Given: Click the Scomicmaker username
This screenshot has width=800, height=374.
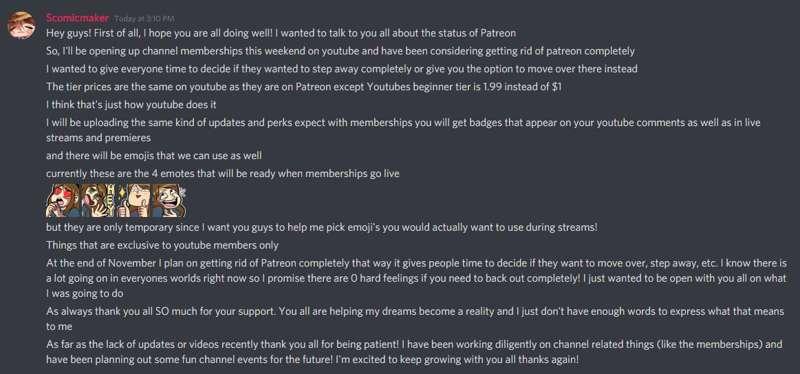Looking at the screenshot, I should pos(78,18).
